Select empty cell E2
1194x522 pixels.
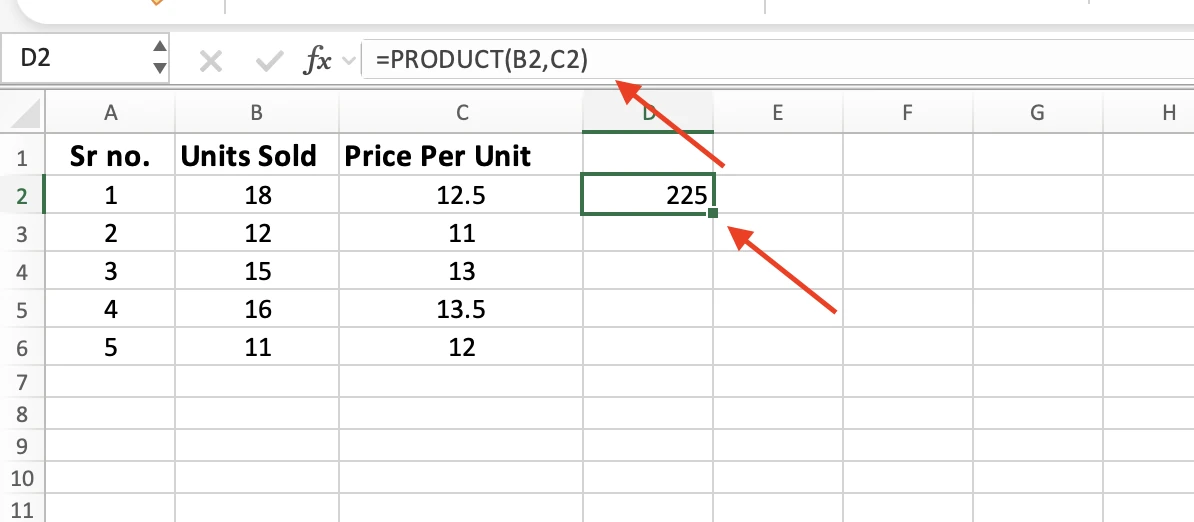tap(777, 196)
